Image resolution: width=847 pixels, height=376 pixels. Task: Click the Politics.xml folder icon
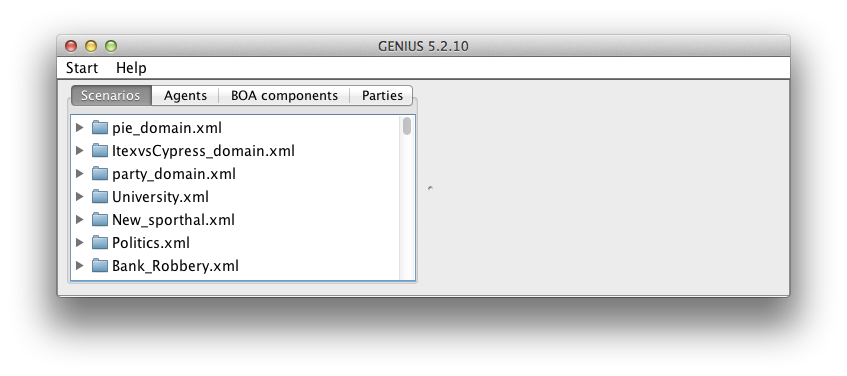(100, 243)
